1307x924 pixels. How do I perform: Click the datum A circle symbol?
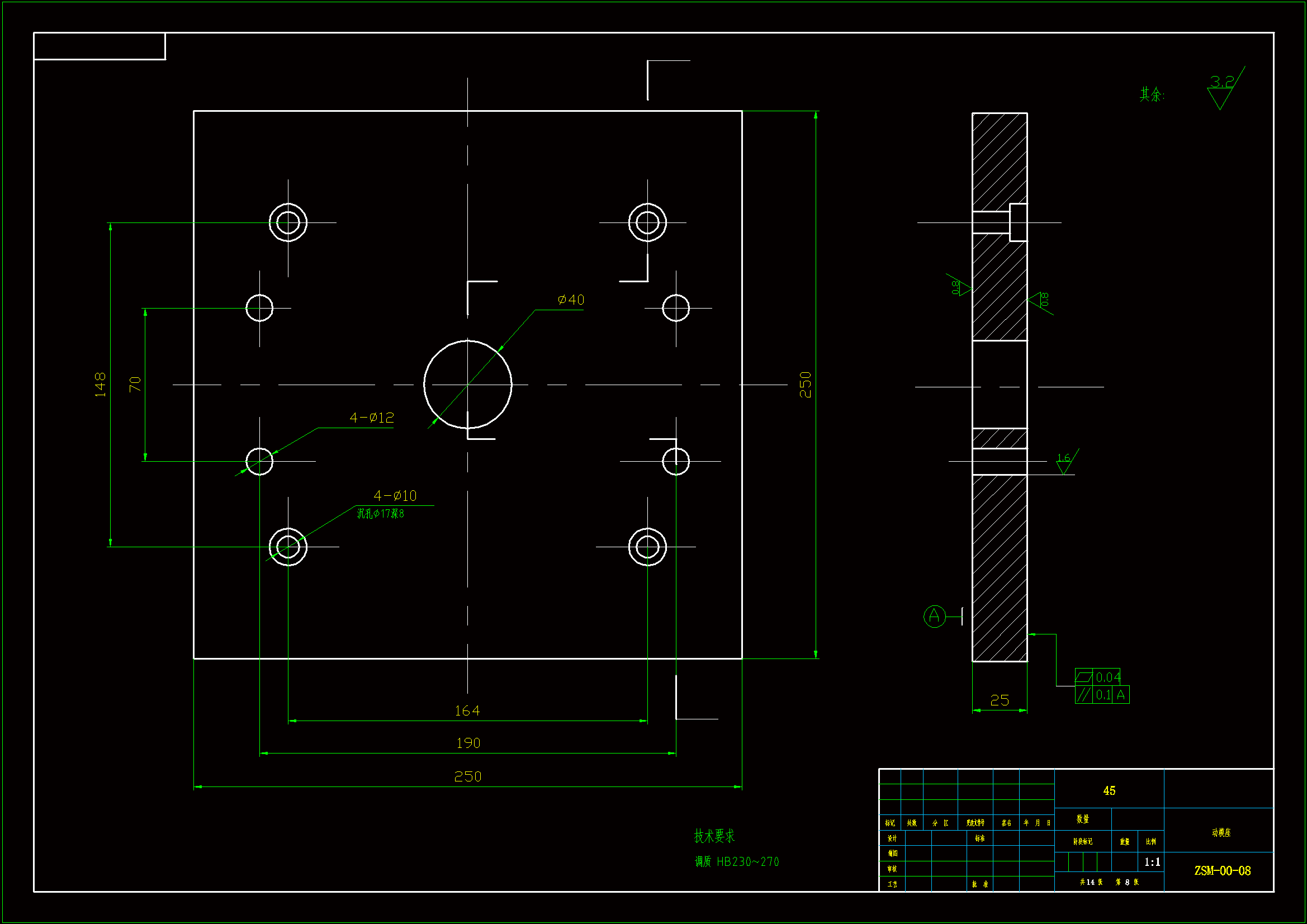click(x=934, y=616)
